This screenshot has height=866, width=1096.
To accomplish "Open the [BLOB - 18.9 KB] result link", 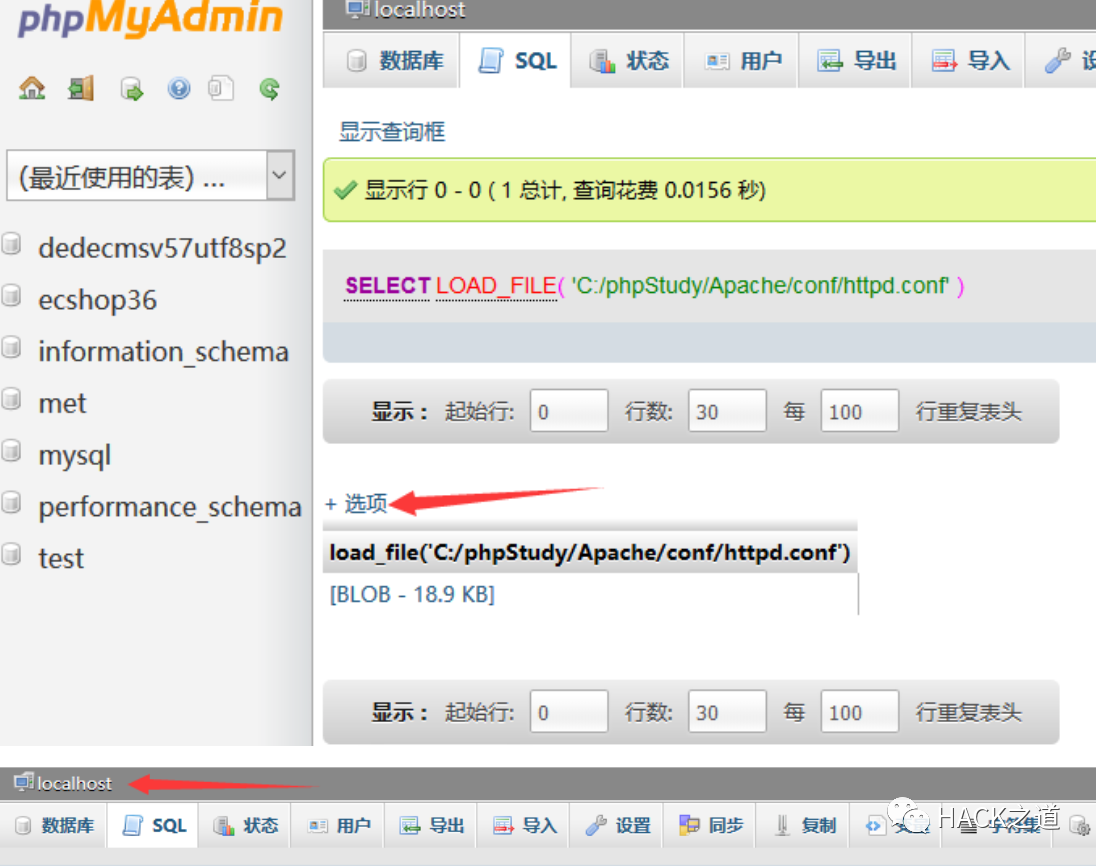I will click(412, 594).
